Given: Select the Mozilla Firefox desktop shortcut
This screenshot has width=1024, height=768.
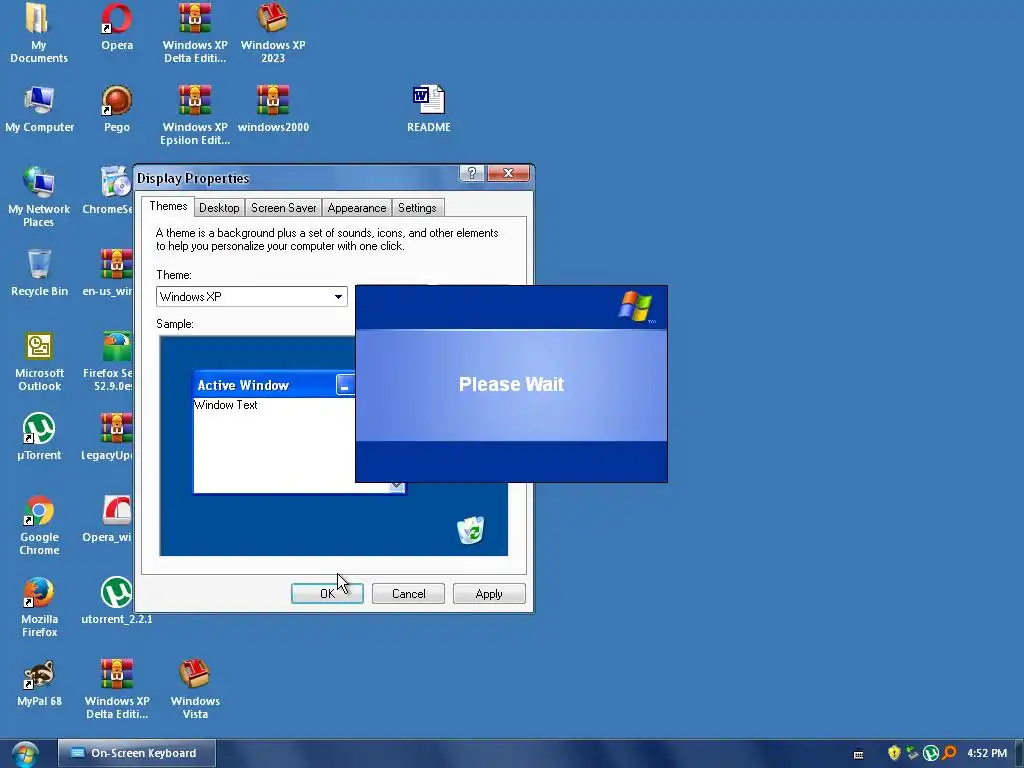Looking at the screenshot, I should pyautogui.click(x=39, y=607).
